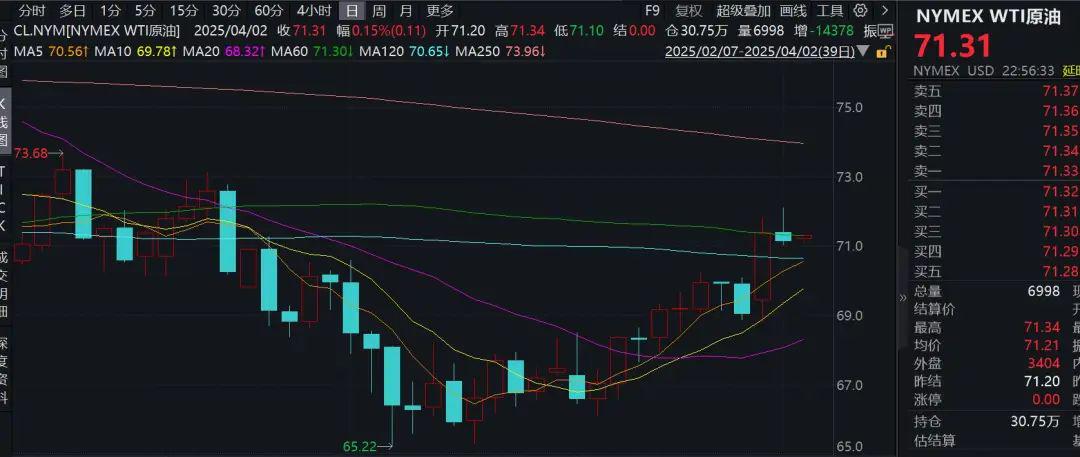Open the 画线 drawing tools

(793, 10)
